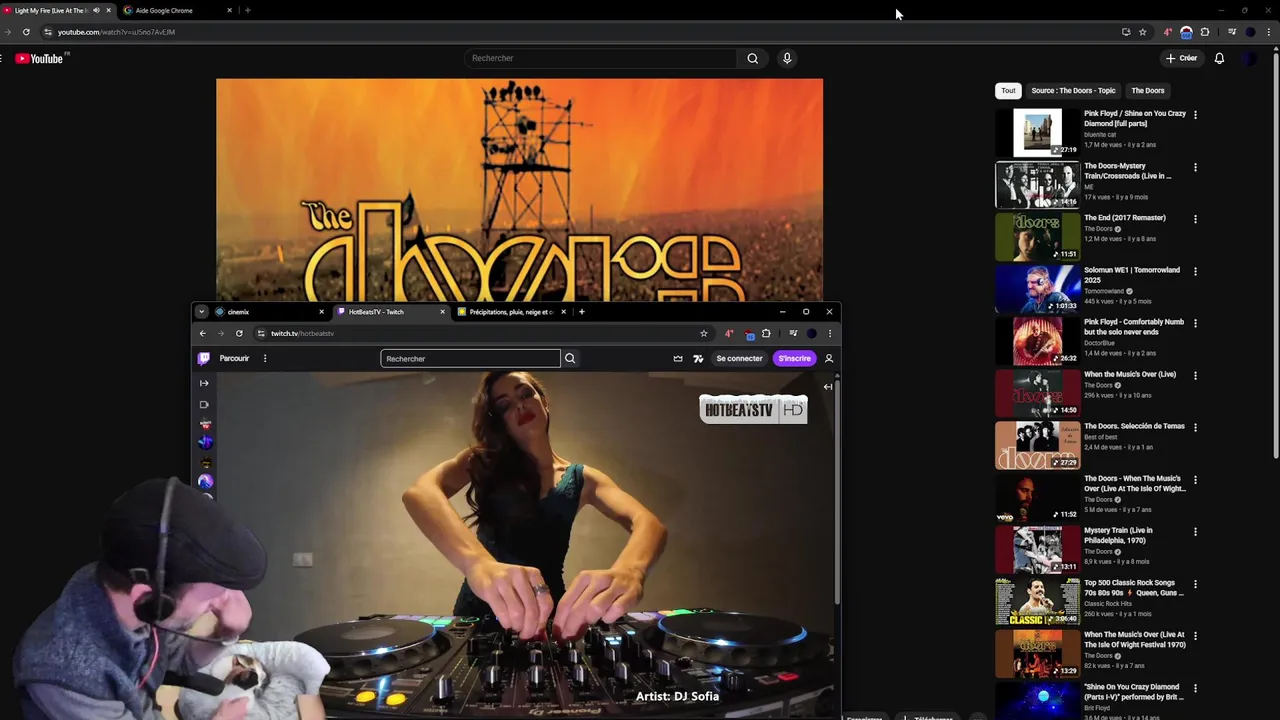Bookmark the Twitch page with star
The width and height of the screenshot is (1280, 720).
[x=704, y=333]
